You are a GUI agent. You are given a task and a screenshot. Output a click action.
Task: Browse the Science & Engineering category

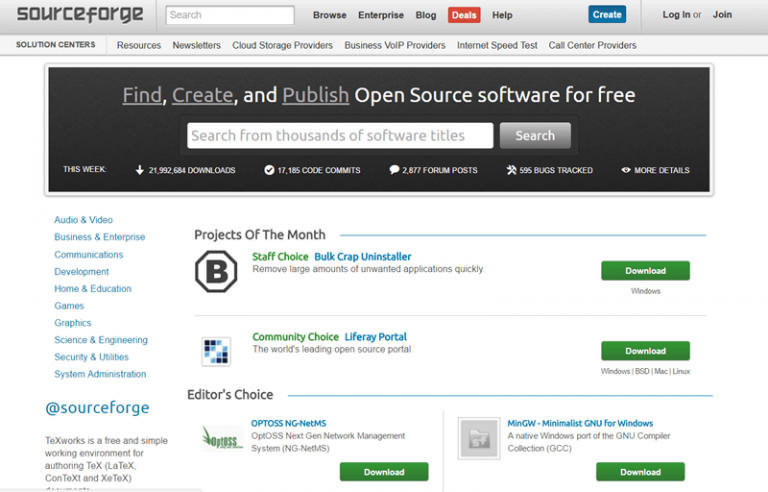click(101, 340)
